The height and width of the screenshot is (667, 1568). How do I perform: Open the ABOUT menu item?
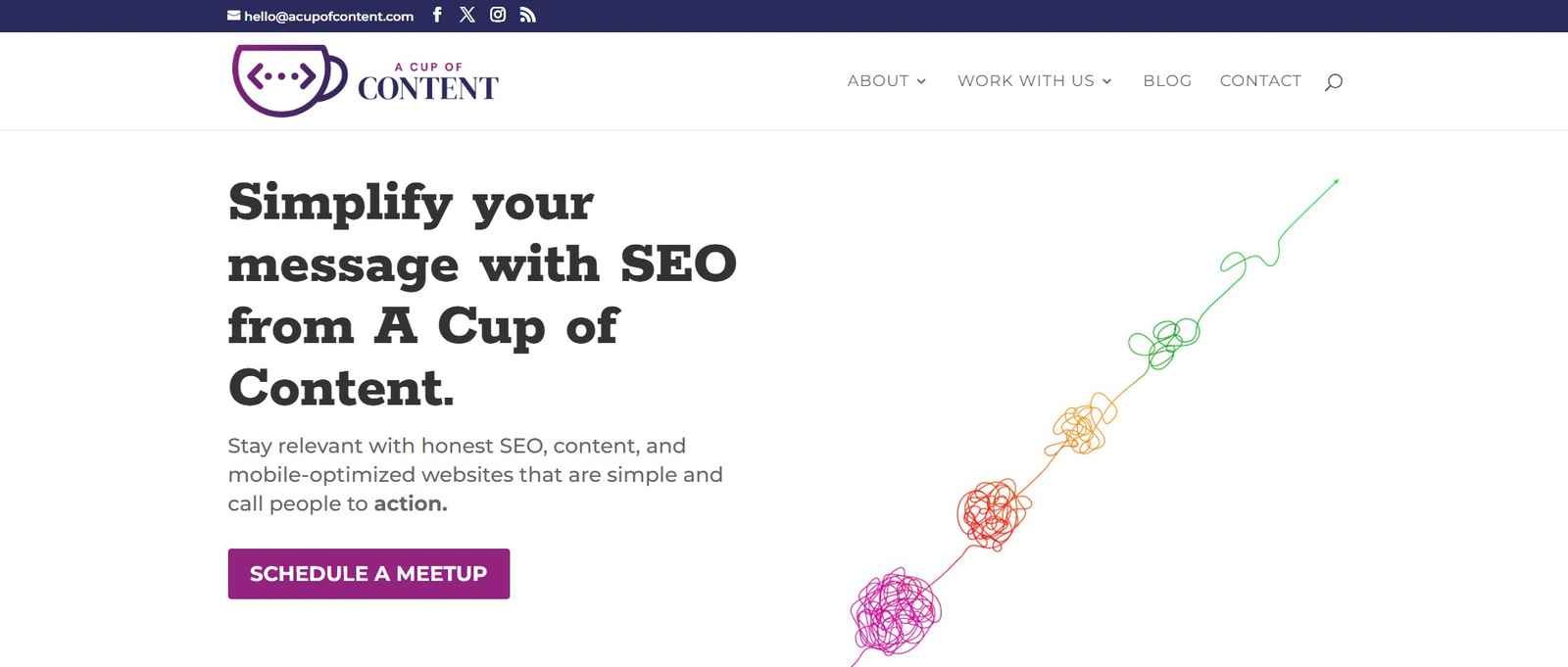(878, 81)
